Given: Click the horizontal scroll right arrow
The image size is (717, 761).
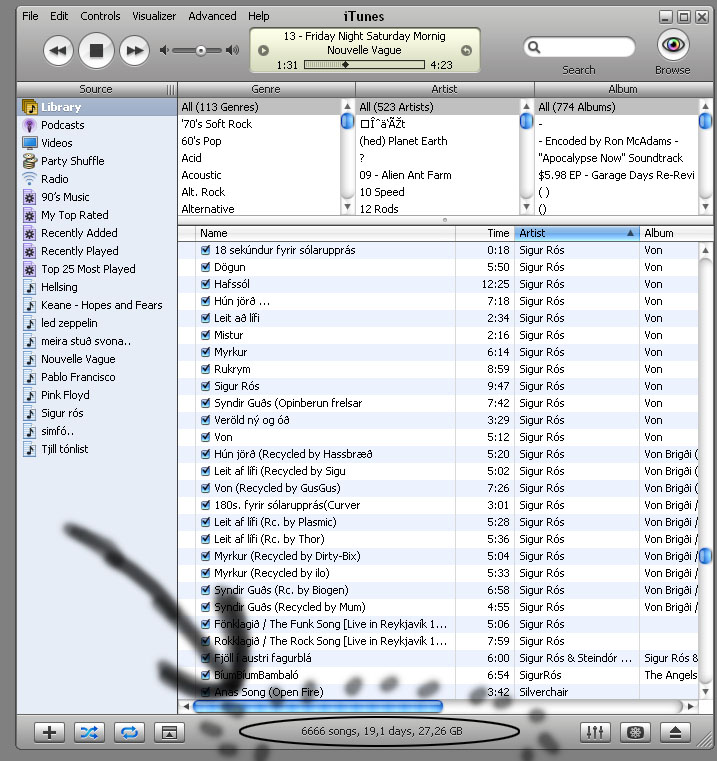Looking at the screenshot, I should click(x=690, y=707).
